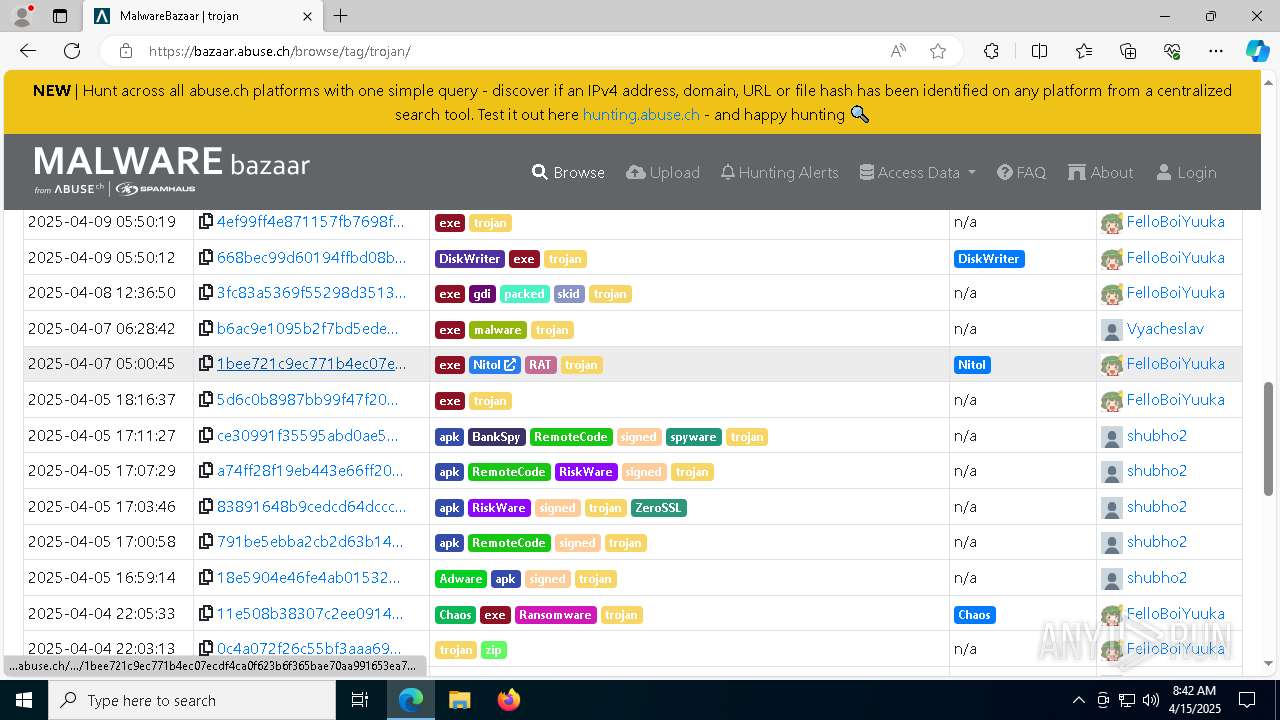
Task: Click the volume icon in system tray
Action: 1151,700
